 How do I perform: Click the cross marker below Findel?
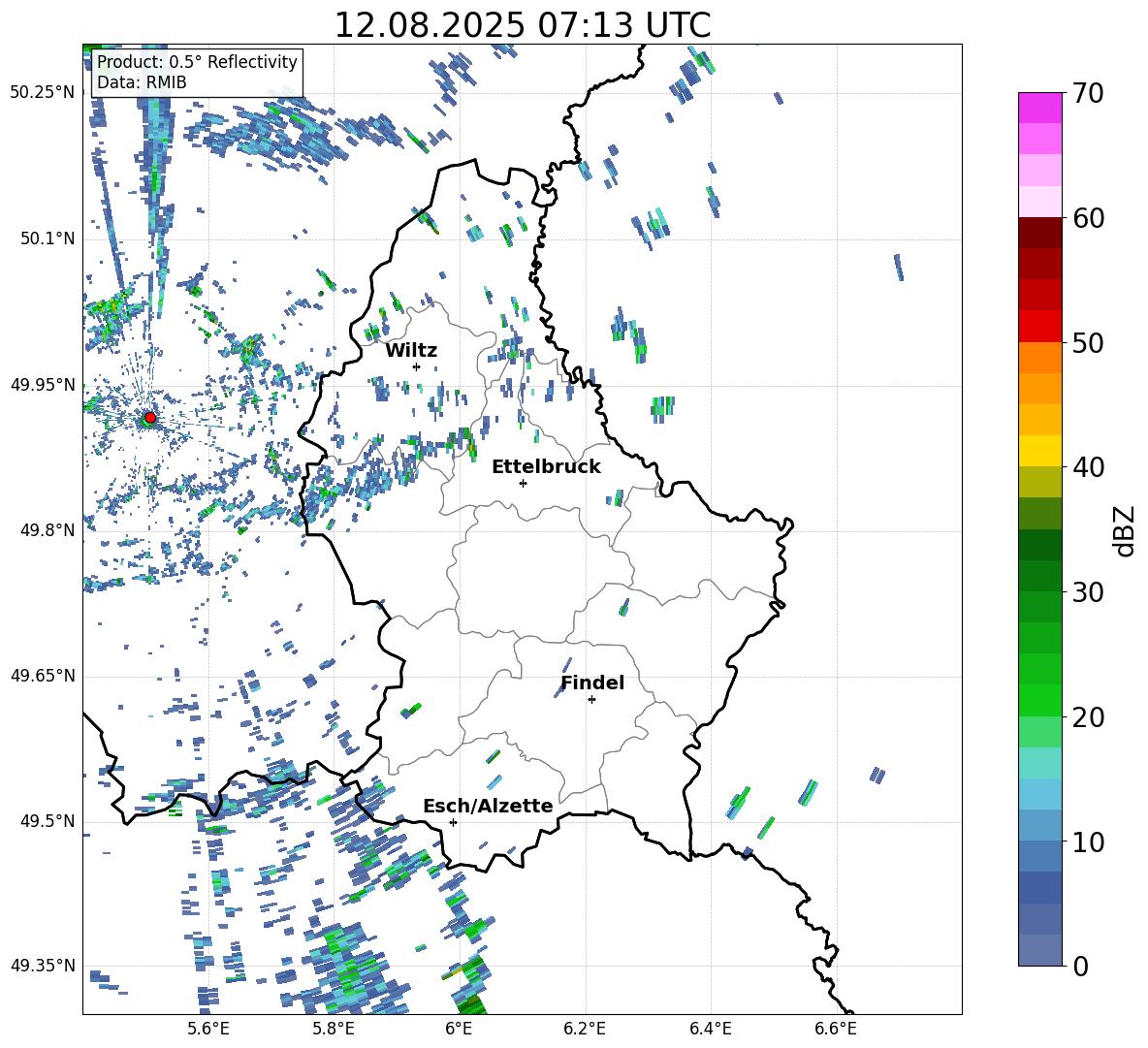(x=591, y=700)
